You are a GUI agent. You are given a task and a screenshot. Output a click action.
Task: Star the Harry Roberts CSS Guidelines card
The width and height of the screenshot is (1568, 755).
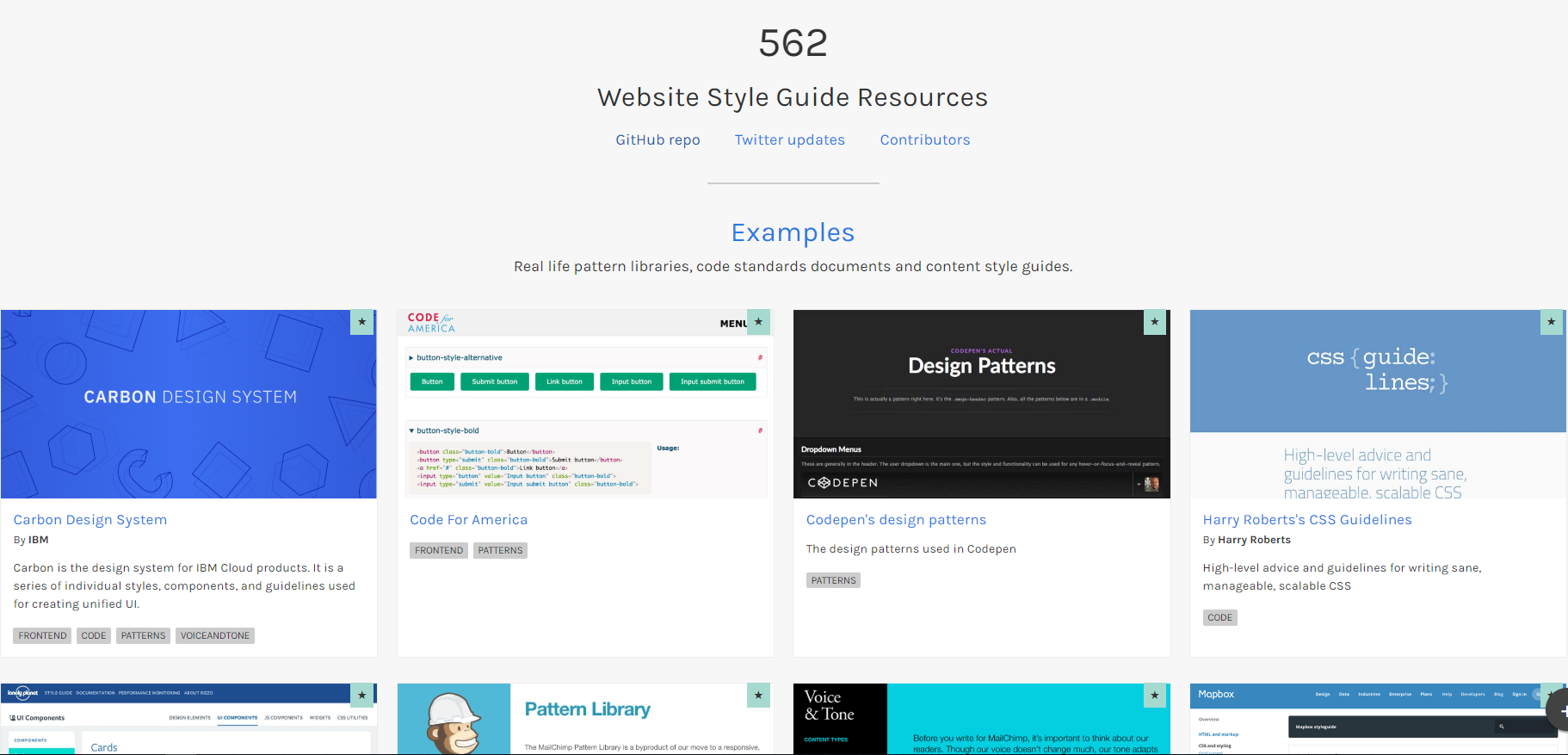(x=1552, y=322)
